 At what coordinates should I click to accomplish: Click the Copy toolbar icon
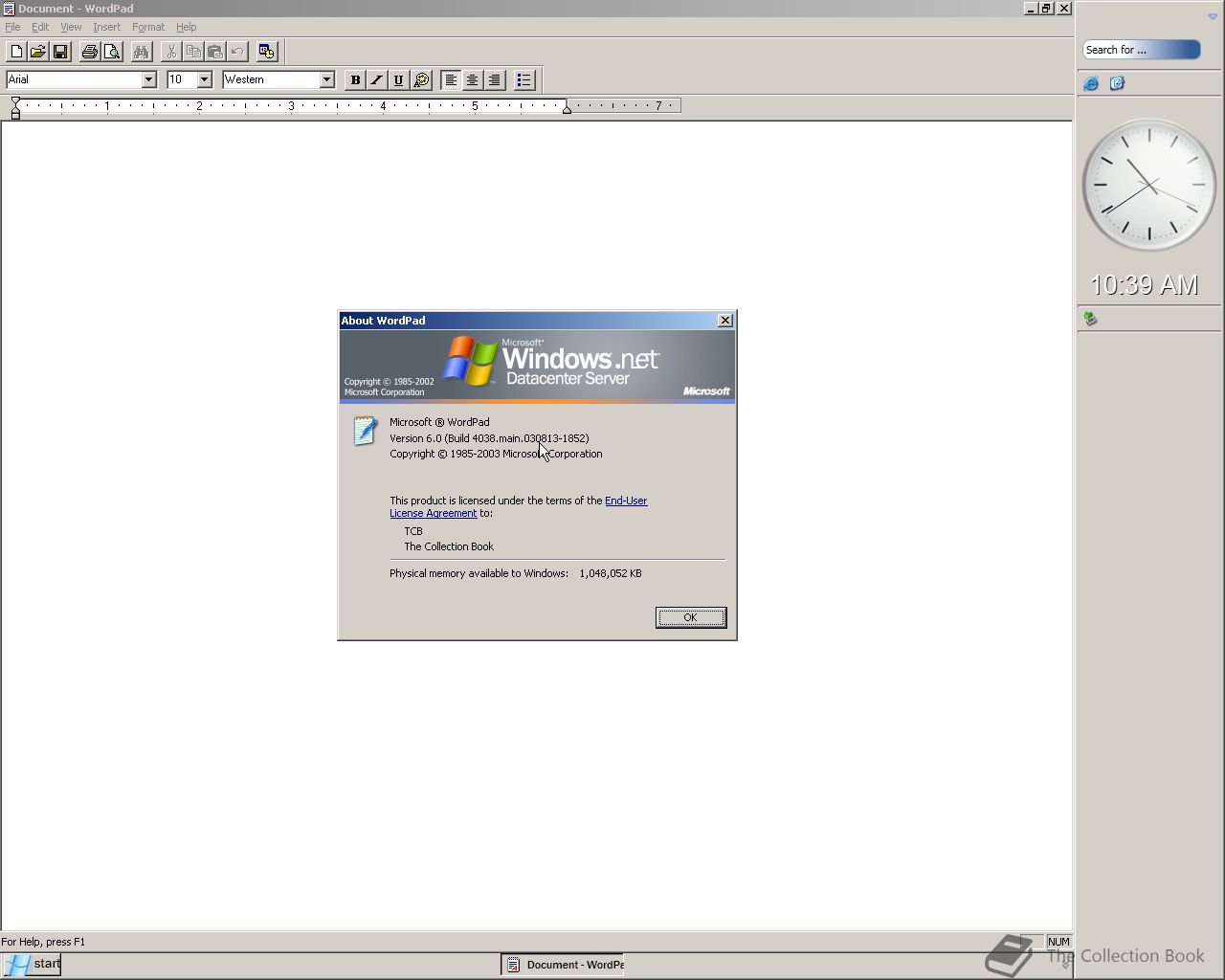click(x=193, y=52)
